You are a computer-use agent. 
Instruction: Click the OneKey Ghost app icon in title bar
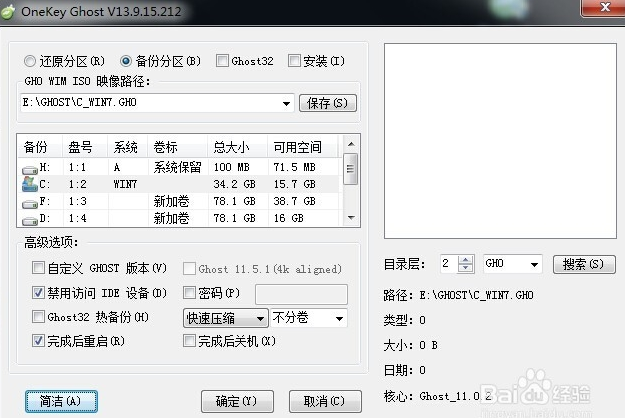click(8, 12)
